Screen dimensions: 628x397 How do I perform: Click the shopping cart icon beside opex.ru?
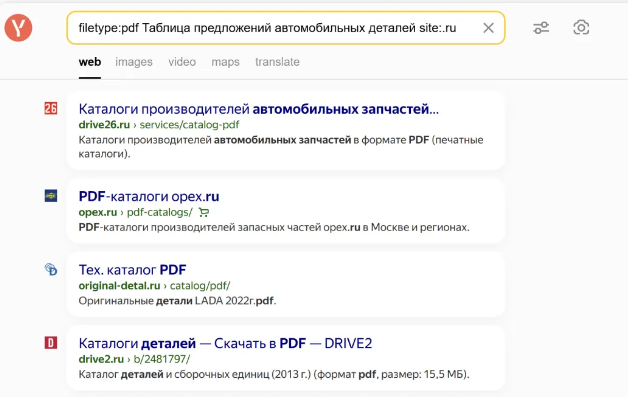[203, 212]
